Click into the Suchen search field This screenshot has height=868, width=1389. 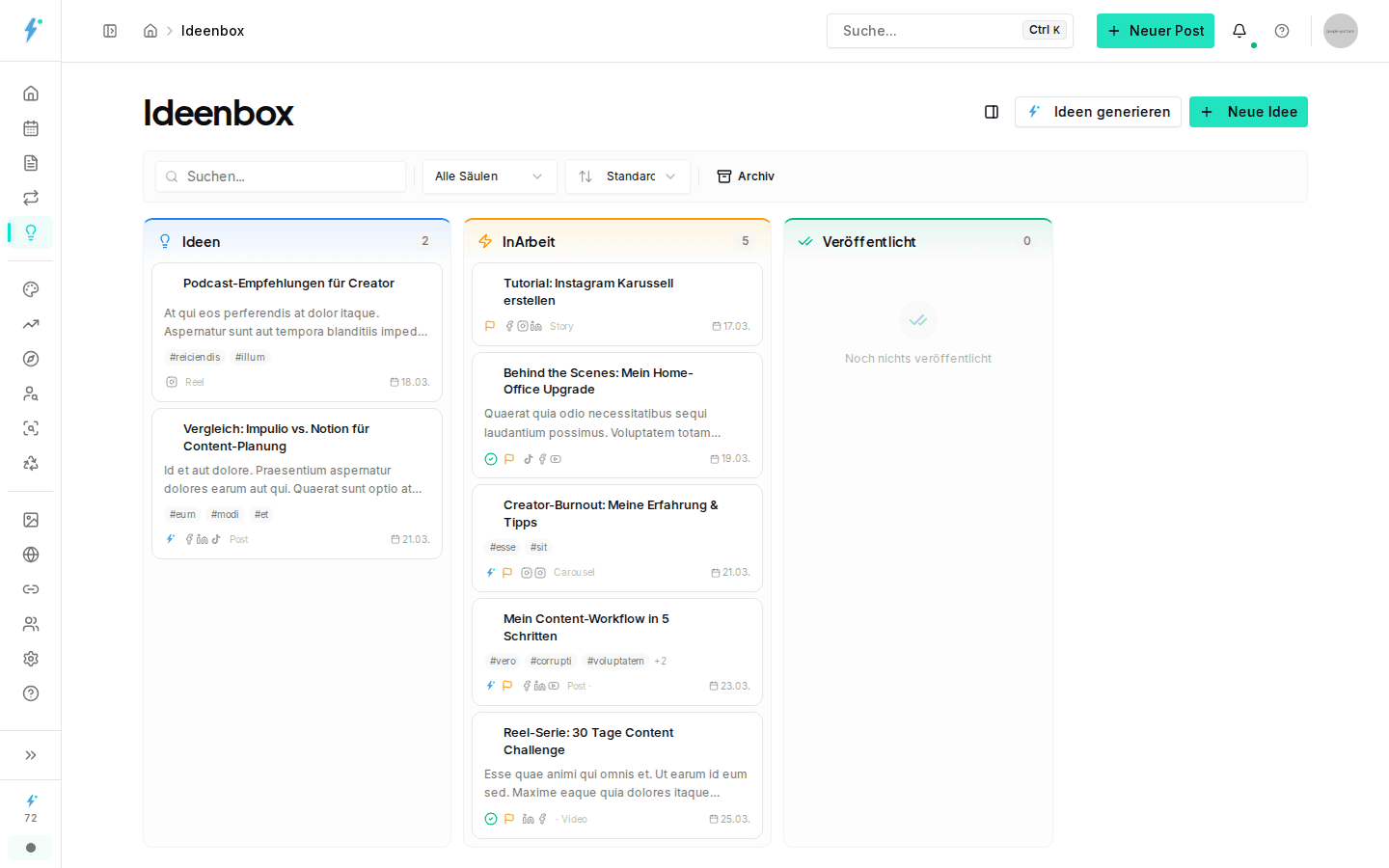tap(280, 176)
